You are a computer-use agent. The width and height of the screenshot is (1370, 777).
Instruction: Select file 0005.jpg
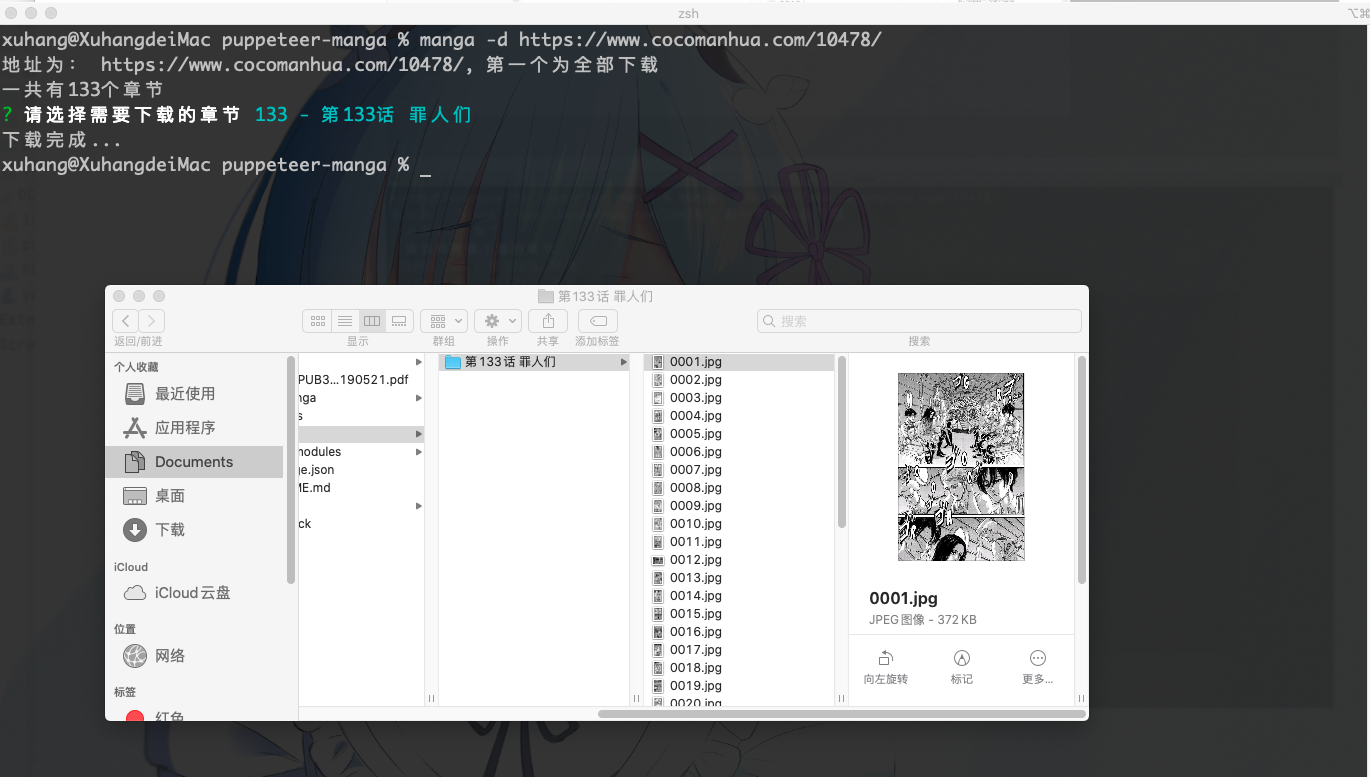point(738,434)
